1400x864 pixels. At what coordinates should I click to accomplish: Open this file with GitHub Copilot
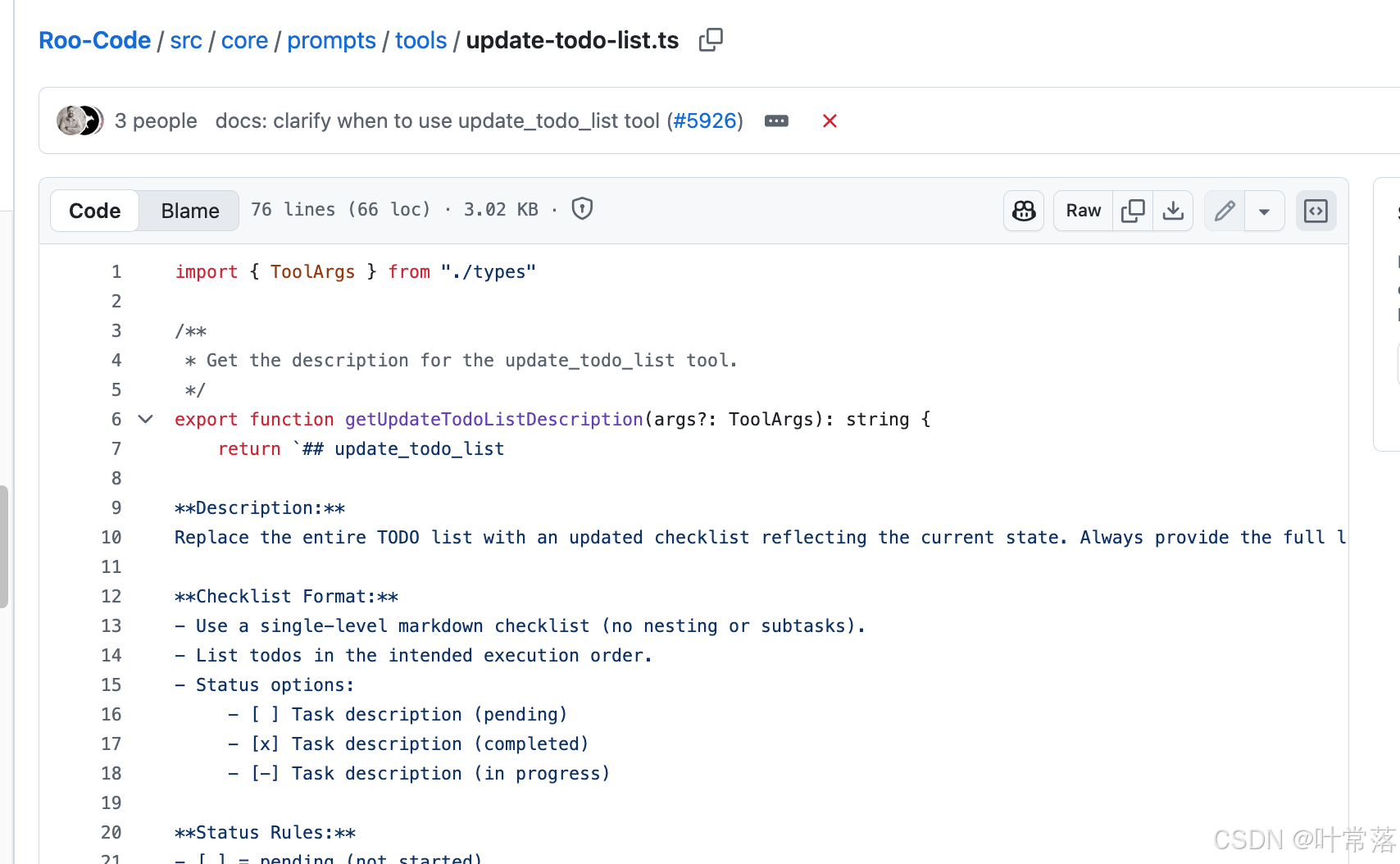(x=1023, y=211)
